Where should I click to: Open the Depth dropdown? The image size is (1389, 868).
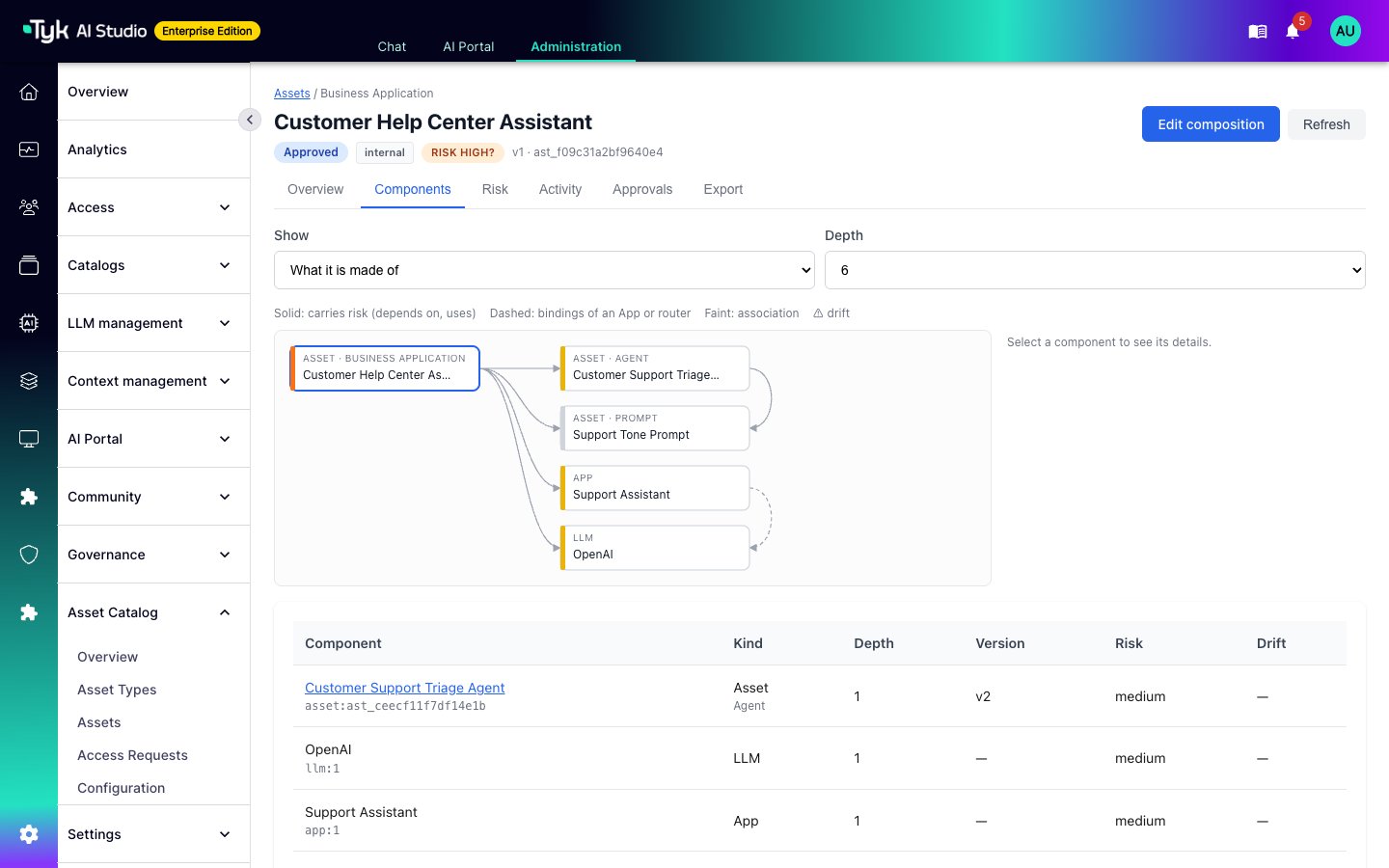(1095, 270)
